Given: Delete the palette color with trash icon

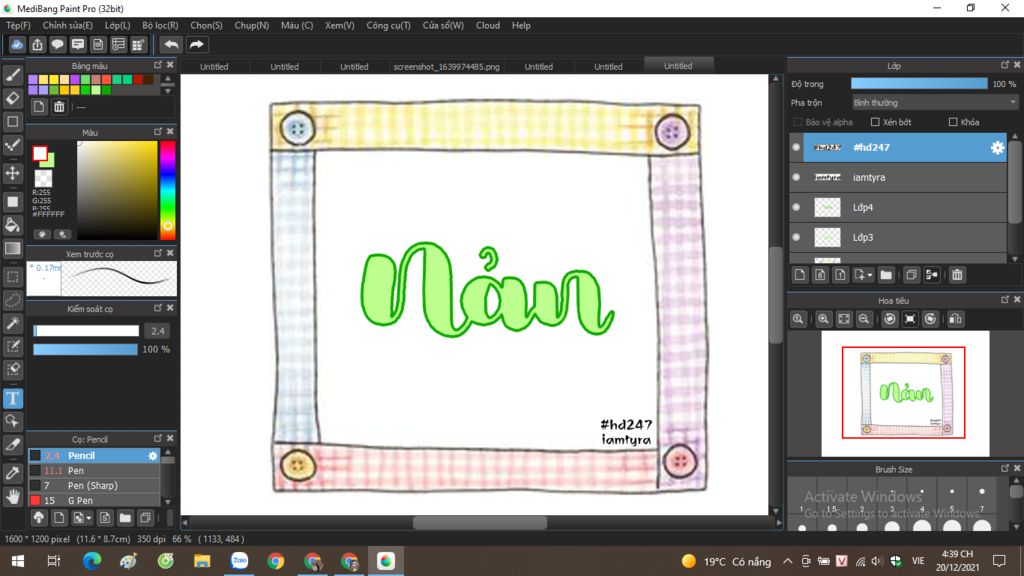Looking at the screenshot, I should [x=59, y=106].
